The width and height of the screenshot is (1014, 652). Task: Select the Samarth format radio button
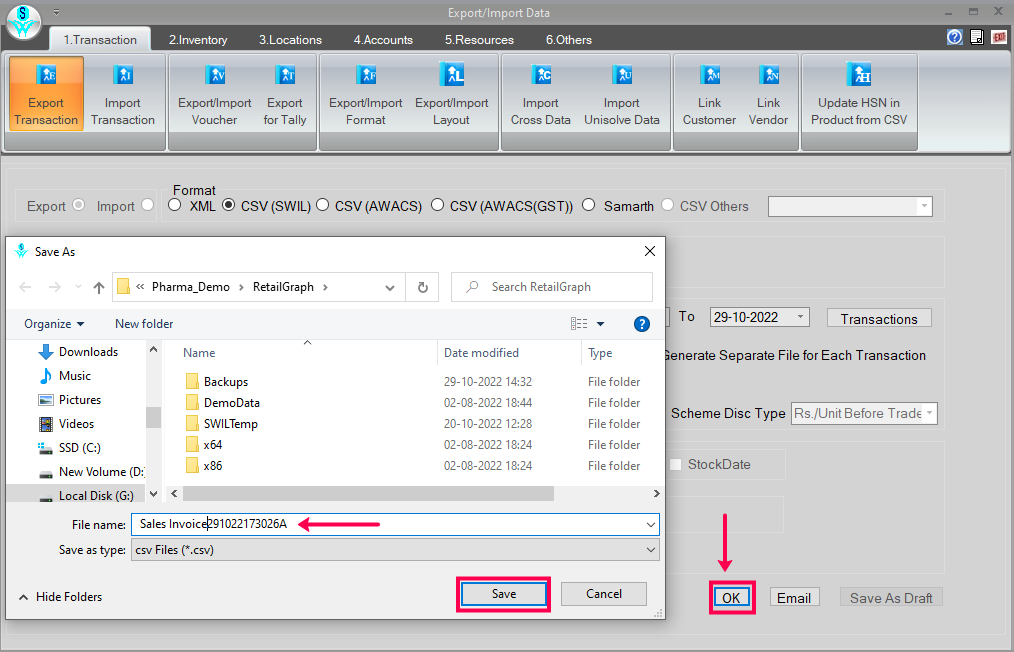click(588, 205)
